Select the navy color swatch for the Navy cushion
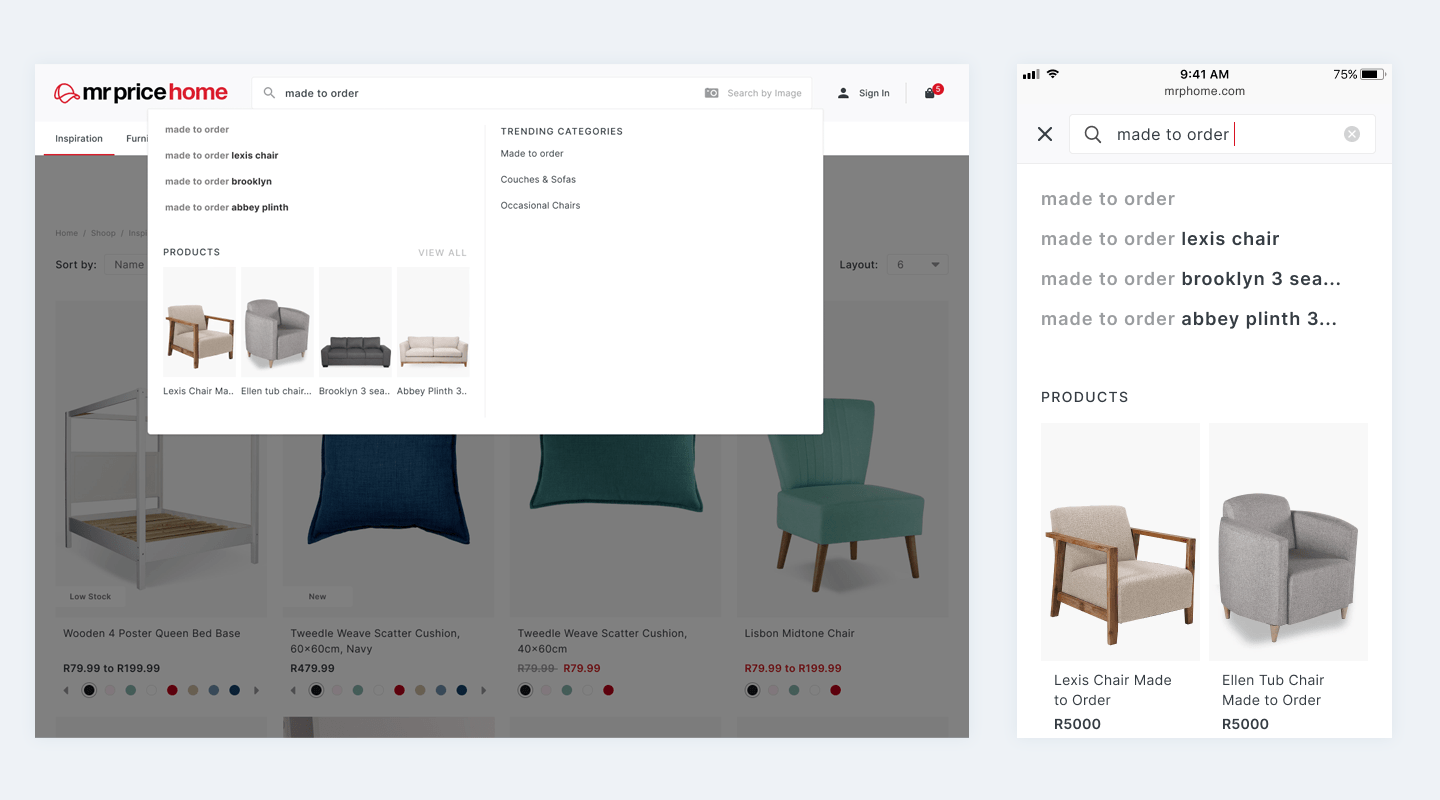 (x=461, y=690)
